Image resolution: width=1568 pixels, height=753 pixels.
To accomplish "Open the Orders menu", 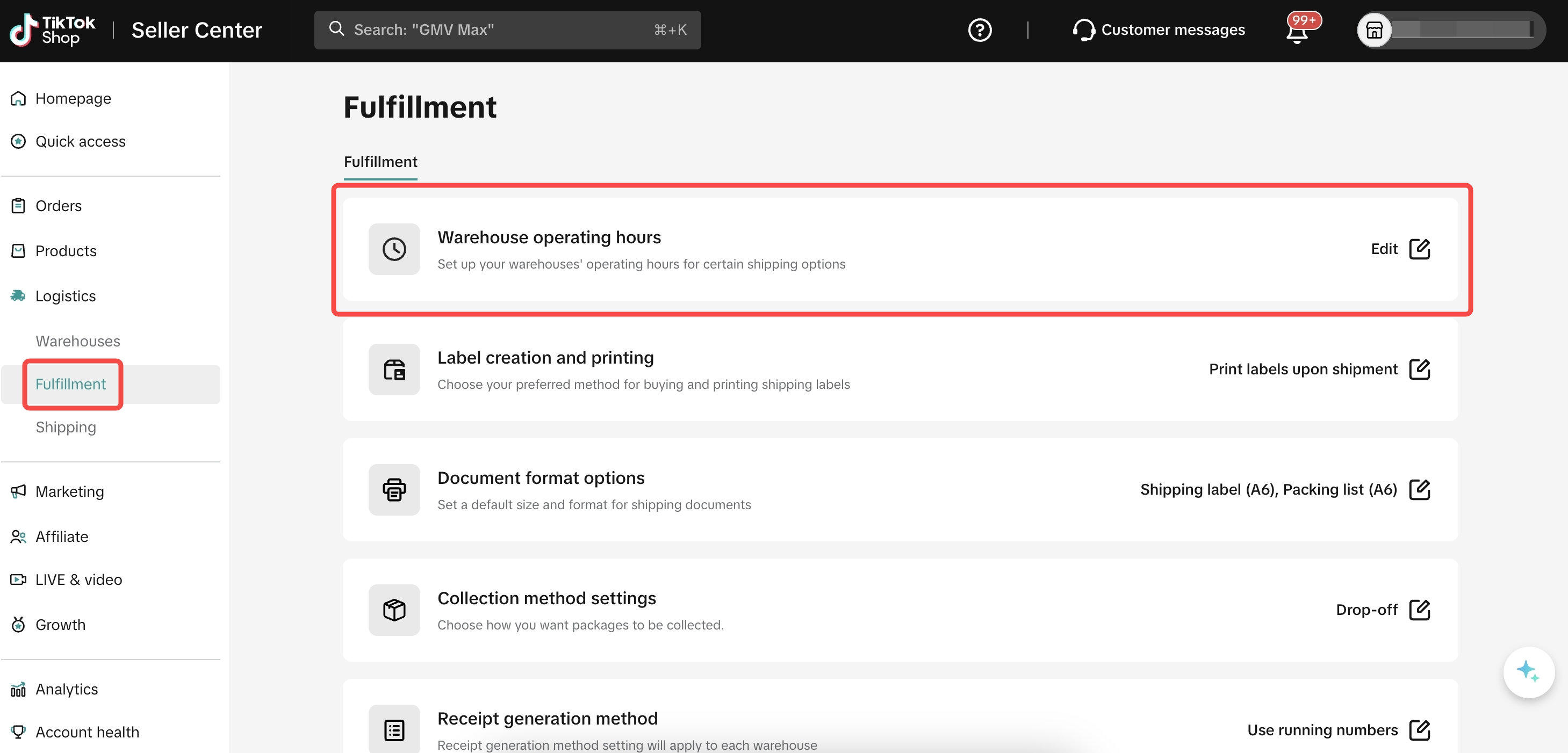I will point(58,206).
